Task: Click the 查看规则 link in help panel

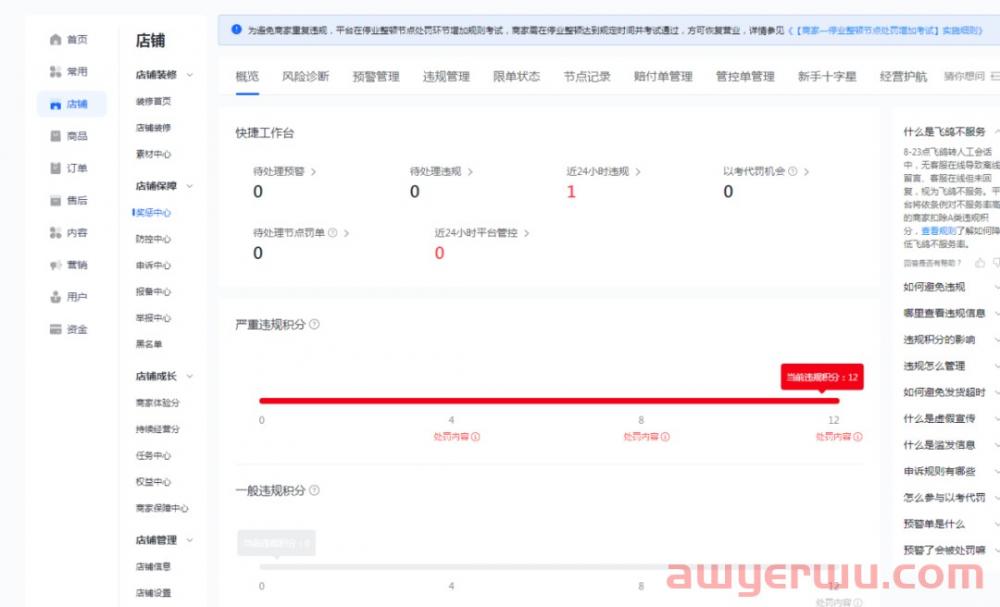Action: point(940,231)
